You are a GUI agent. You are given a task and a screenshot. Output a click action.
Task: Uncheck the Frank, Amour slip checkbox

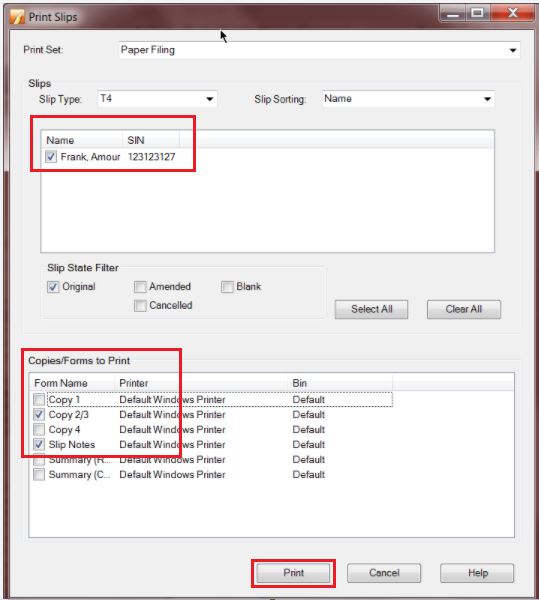point(51,157)
